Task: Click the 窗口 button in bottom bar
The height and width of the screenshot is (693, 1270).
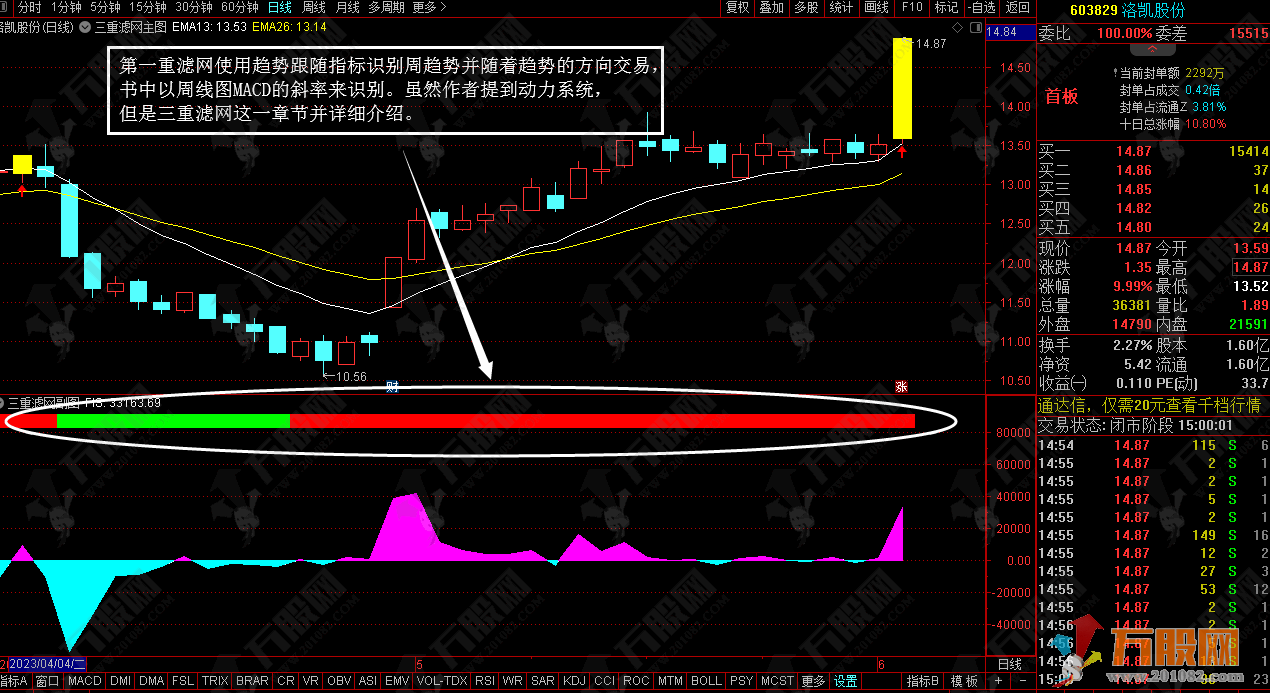Action: [x=47, y=681]
